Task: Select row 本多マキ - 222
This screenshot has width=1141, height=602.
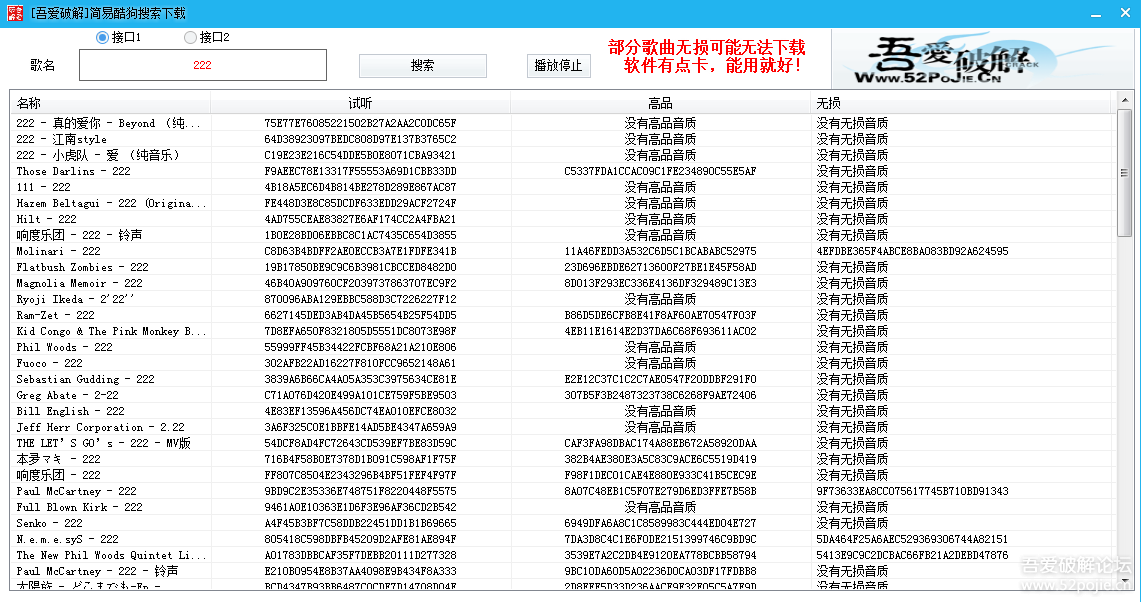Action: (560, 459)
